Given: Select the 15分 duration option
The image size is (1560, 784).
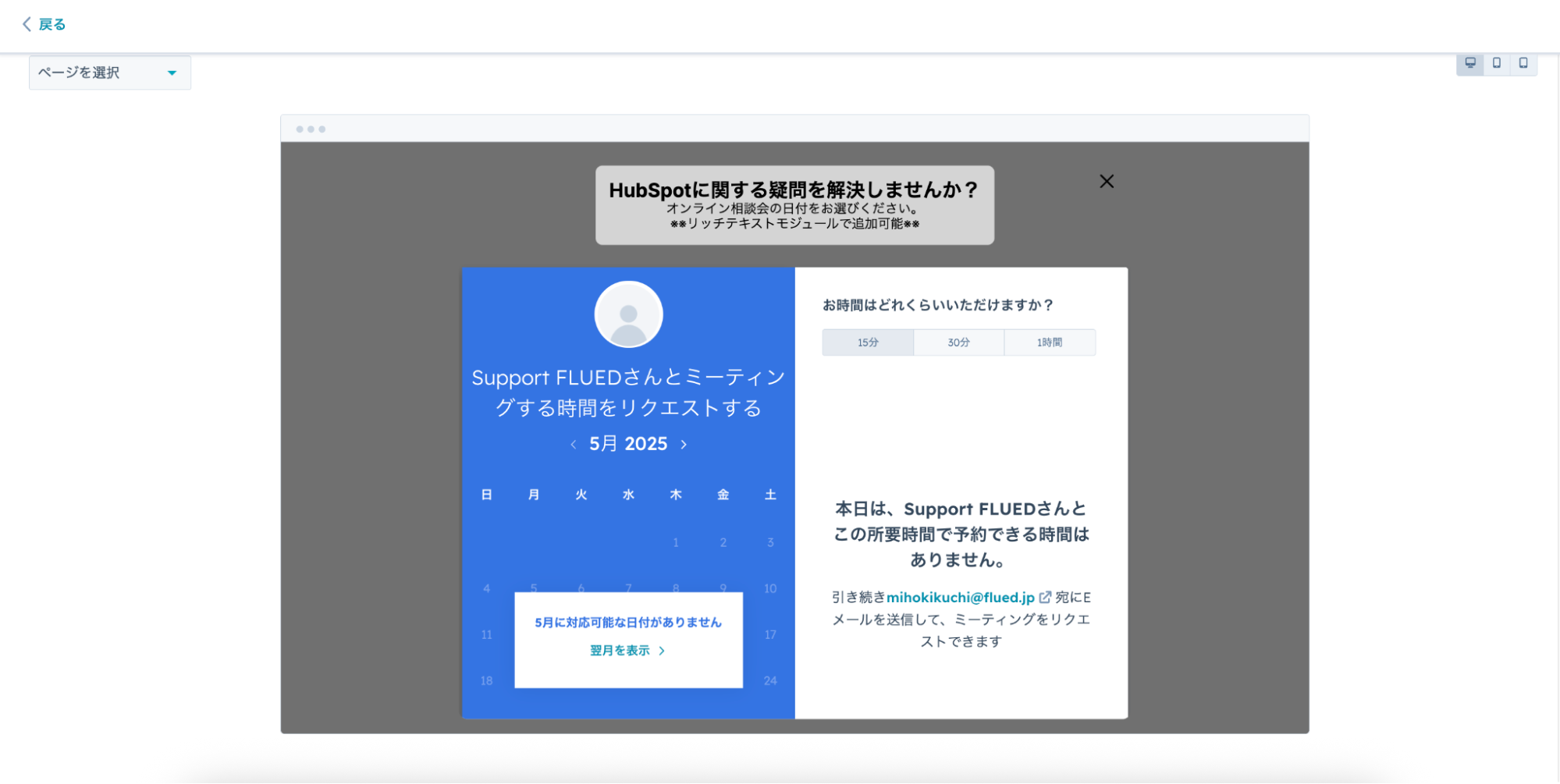Looking at the screenshot, I should tap(868, 342).
